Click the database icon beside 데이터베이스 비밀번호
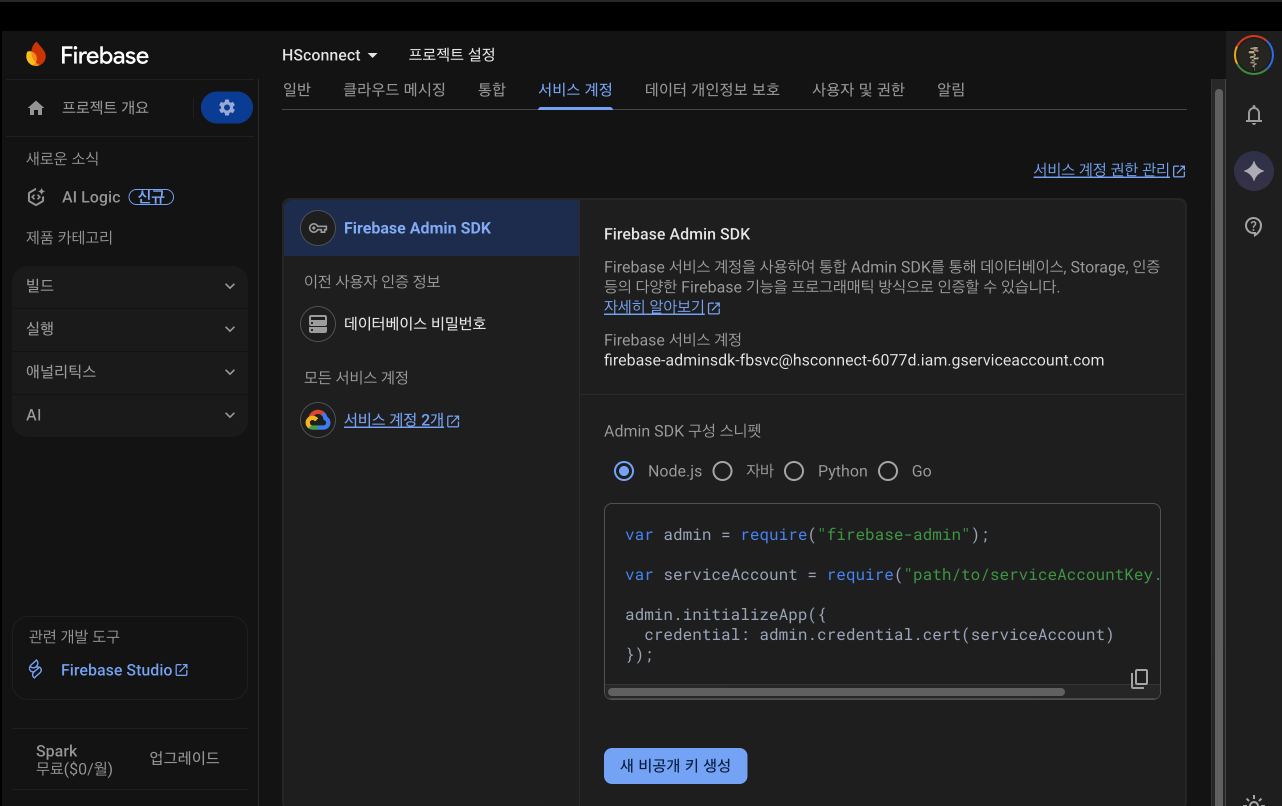Screen dimensions: 1282x806 tap(318, 324)
